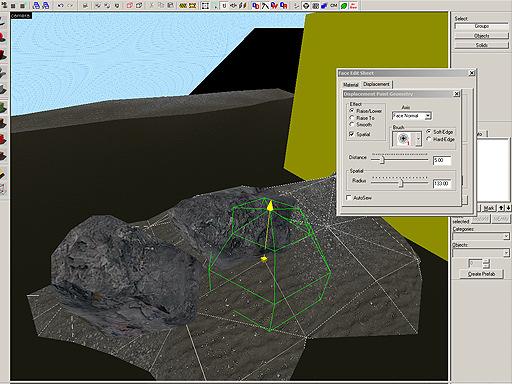Click the blue spheres toolbar icon
Viewport: 512px width, 384px height.
[324, 5]
